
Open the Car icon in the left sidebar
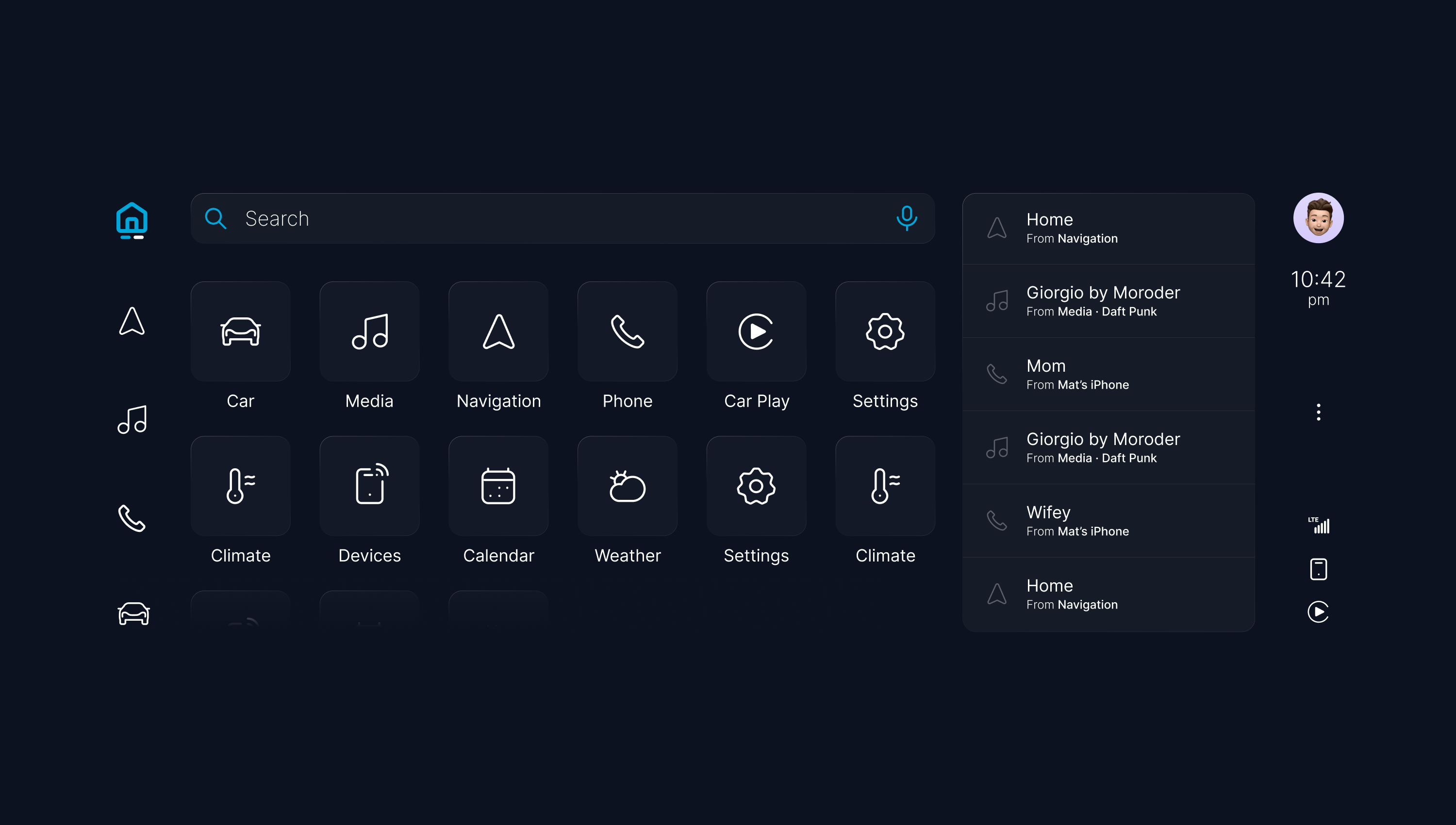point(133,613)
